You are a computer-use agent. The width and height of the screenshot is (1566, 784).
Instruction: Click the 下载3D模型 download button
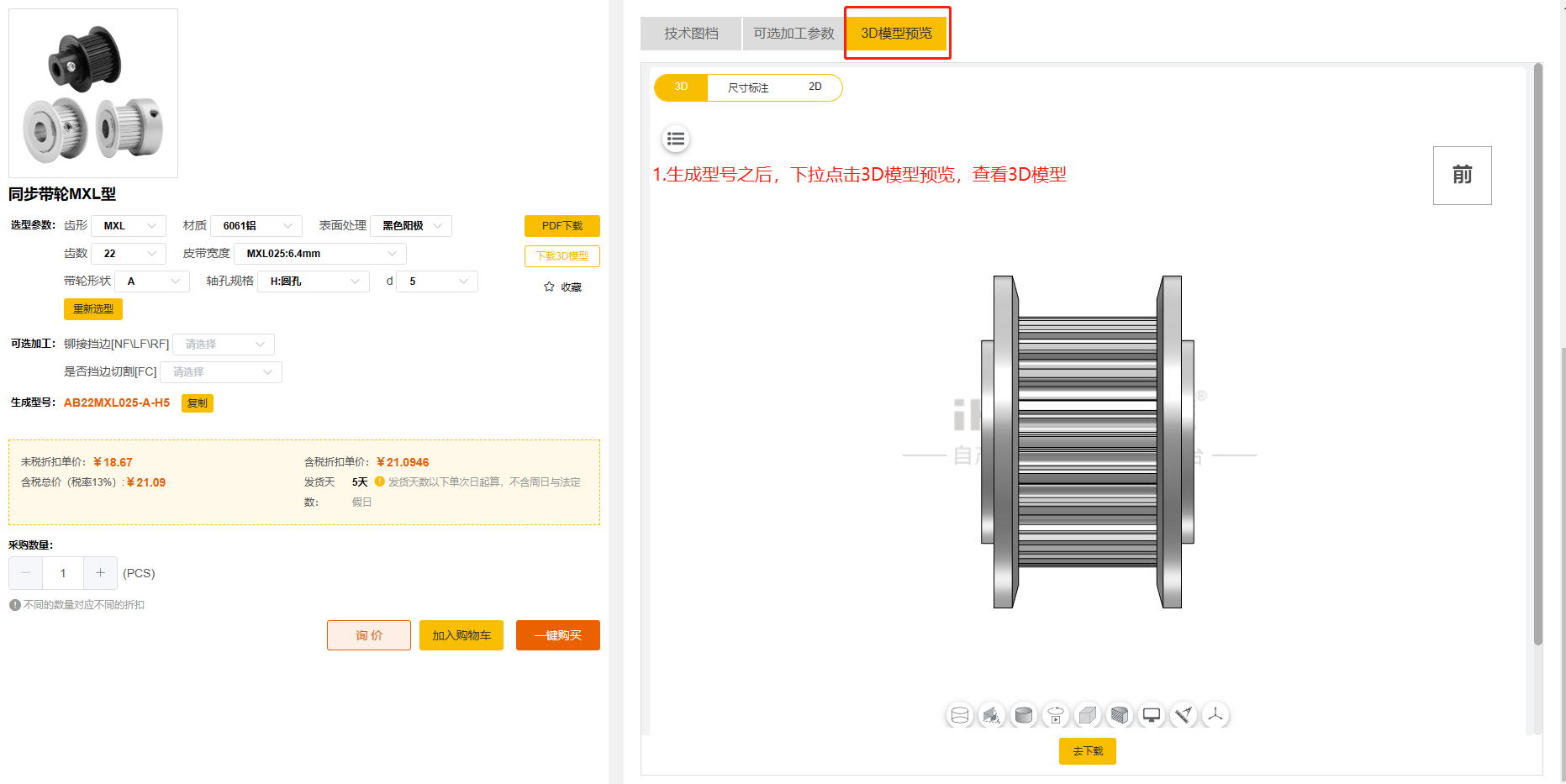coord(562,255)
